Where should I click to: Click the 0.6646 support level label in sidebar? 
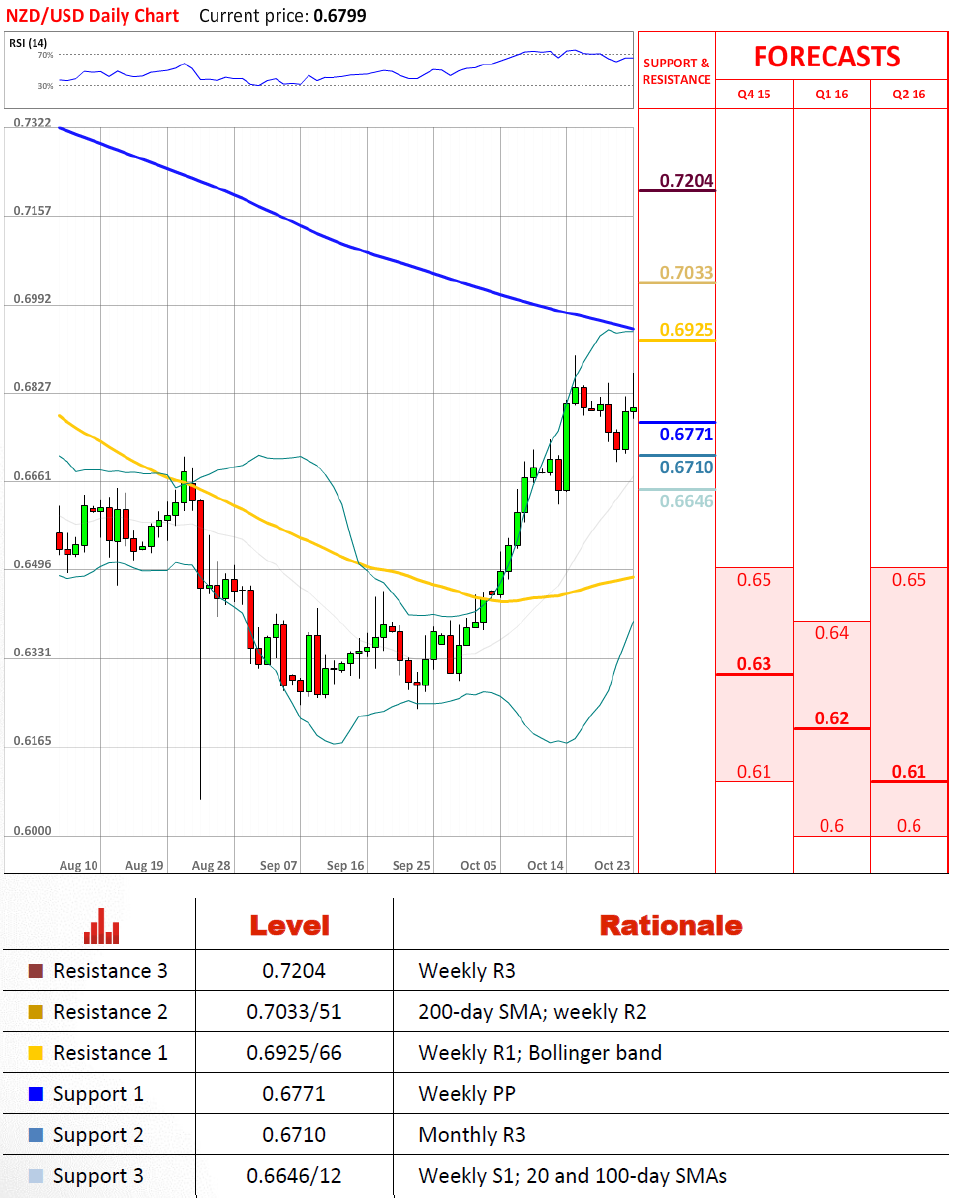pos(686,501)
